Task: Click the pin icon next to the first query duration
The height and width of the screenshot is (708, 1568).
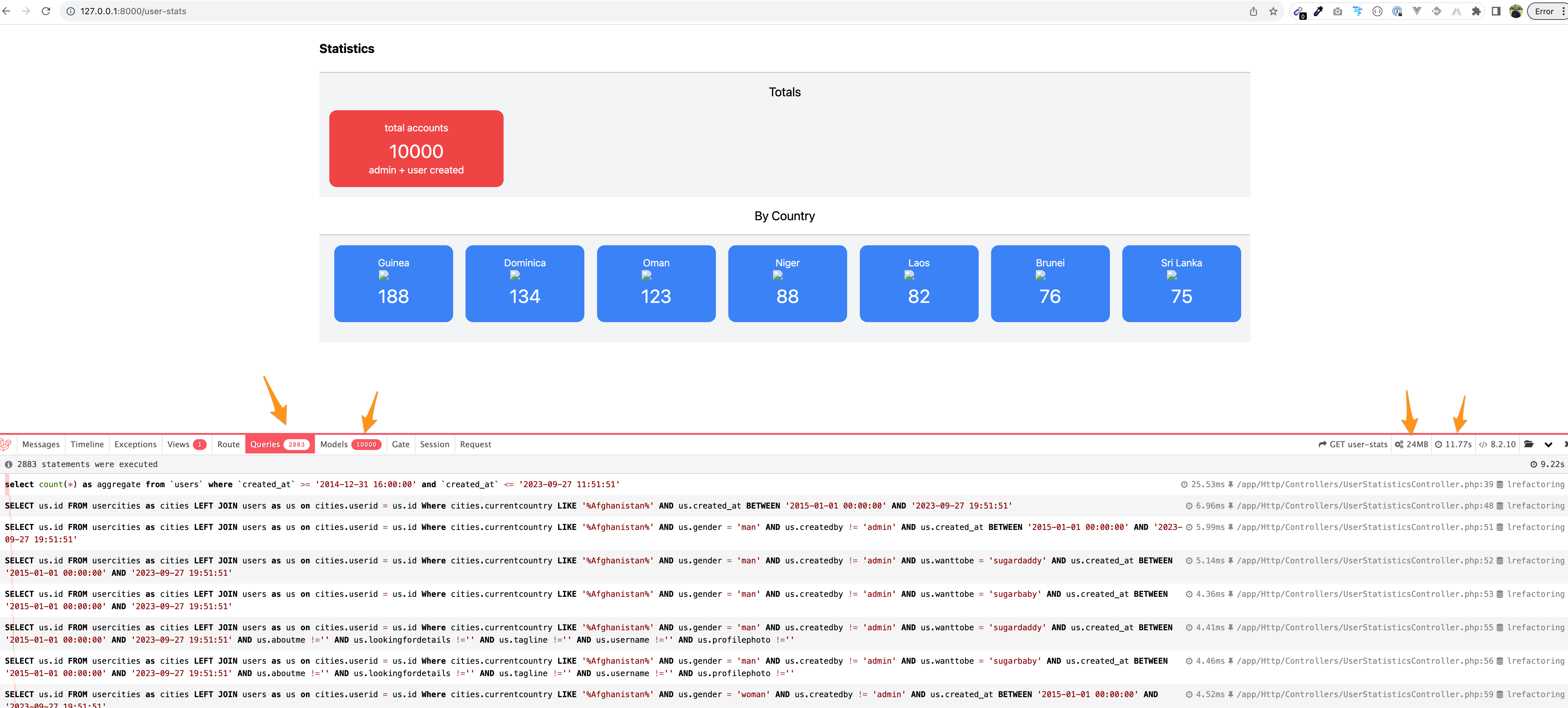Action: (x=1231, y=484)
